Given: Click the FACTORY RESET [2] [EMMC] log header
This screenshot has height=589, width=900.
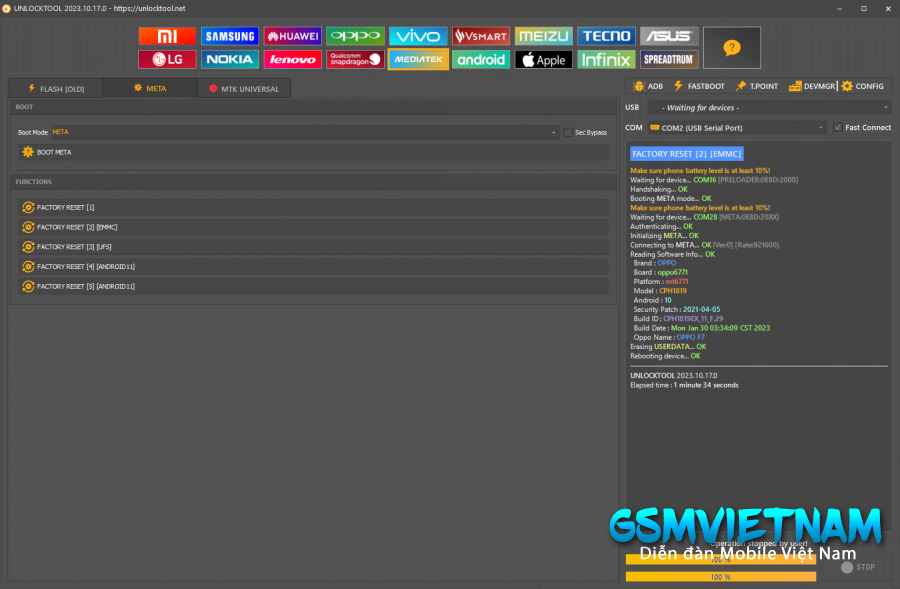Looking at the screenshot, I should click(686, 154).
